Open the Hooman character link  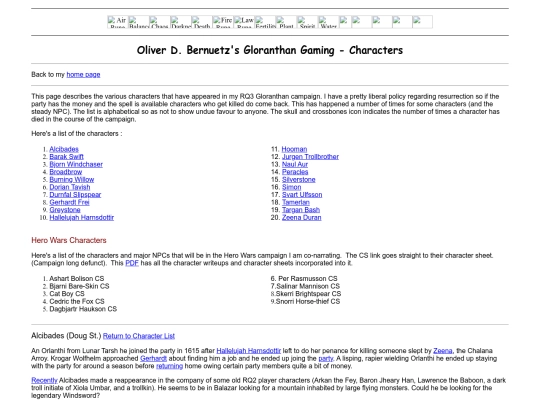pyautogui.click(x=294, y=149)
